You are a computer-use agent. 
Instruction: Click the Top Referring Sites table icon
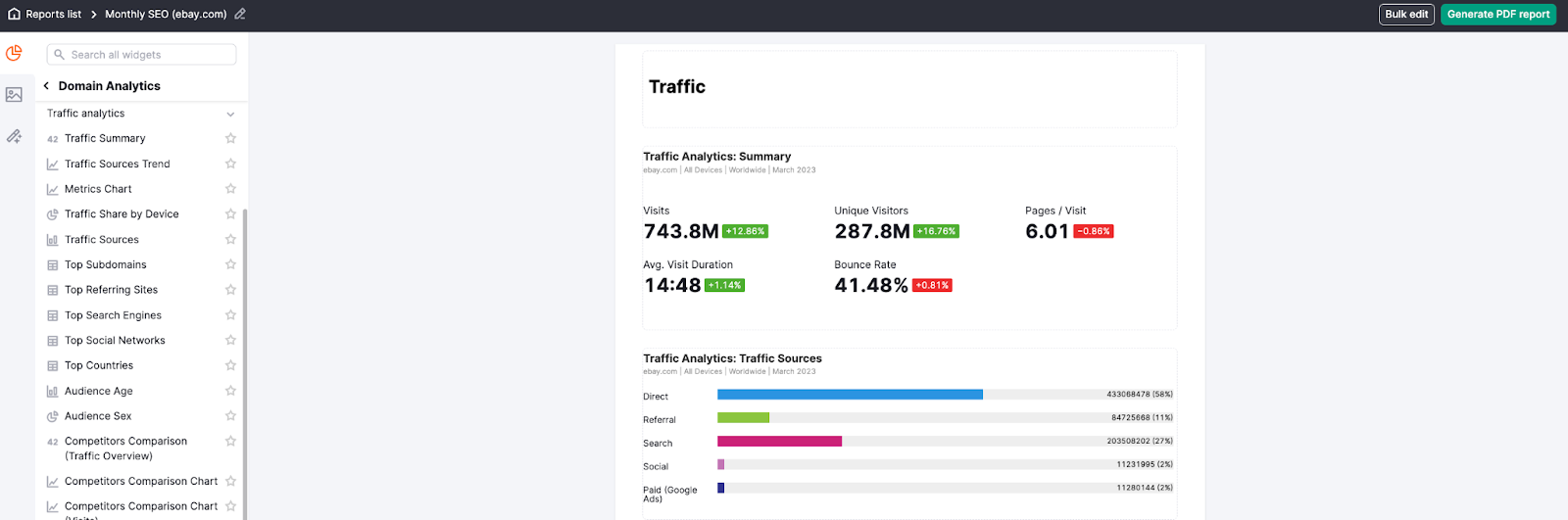[x=53, y=290]
